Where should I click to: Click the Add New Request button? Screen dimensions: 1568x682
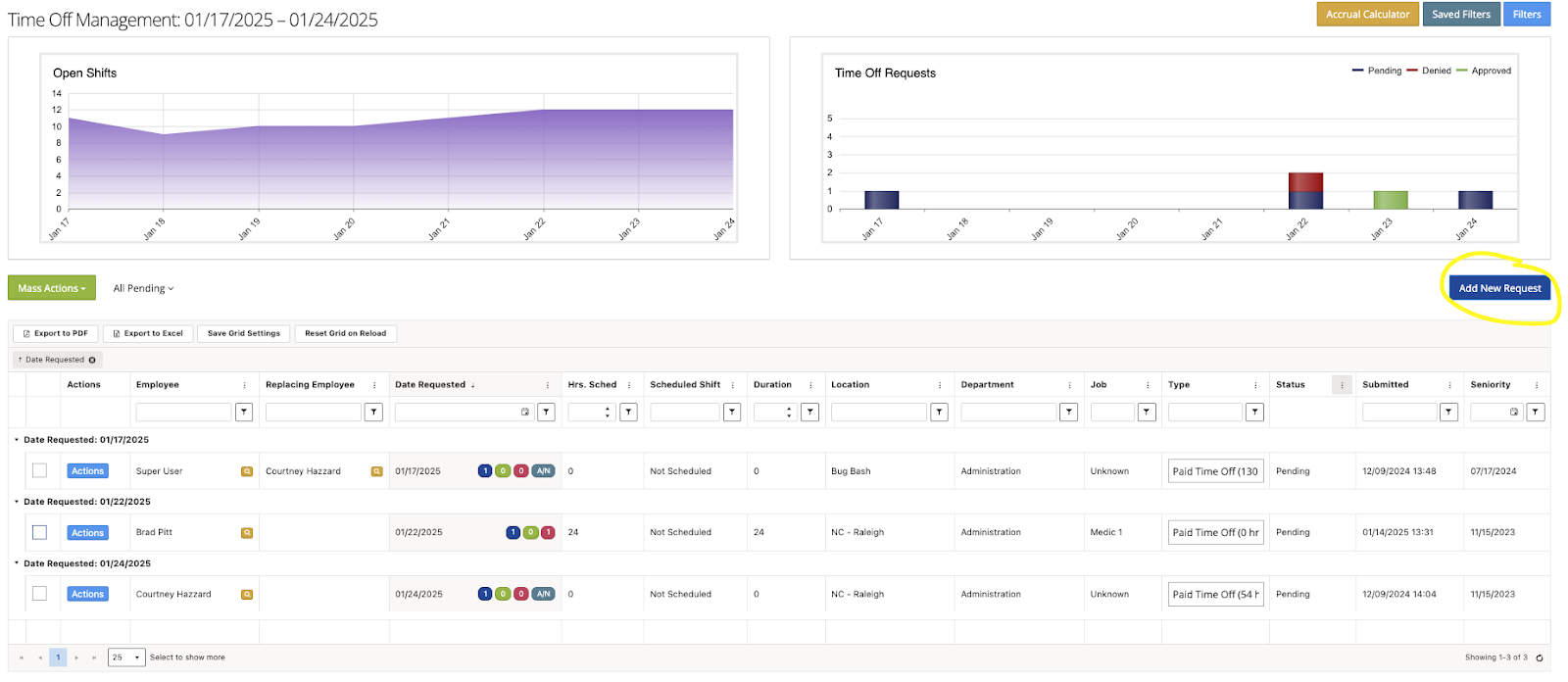coord(1499,288)
